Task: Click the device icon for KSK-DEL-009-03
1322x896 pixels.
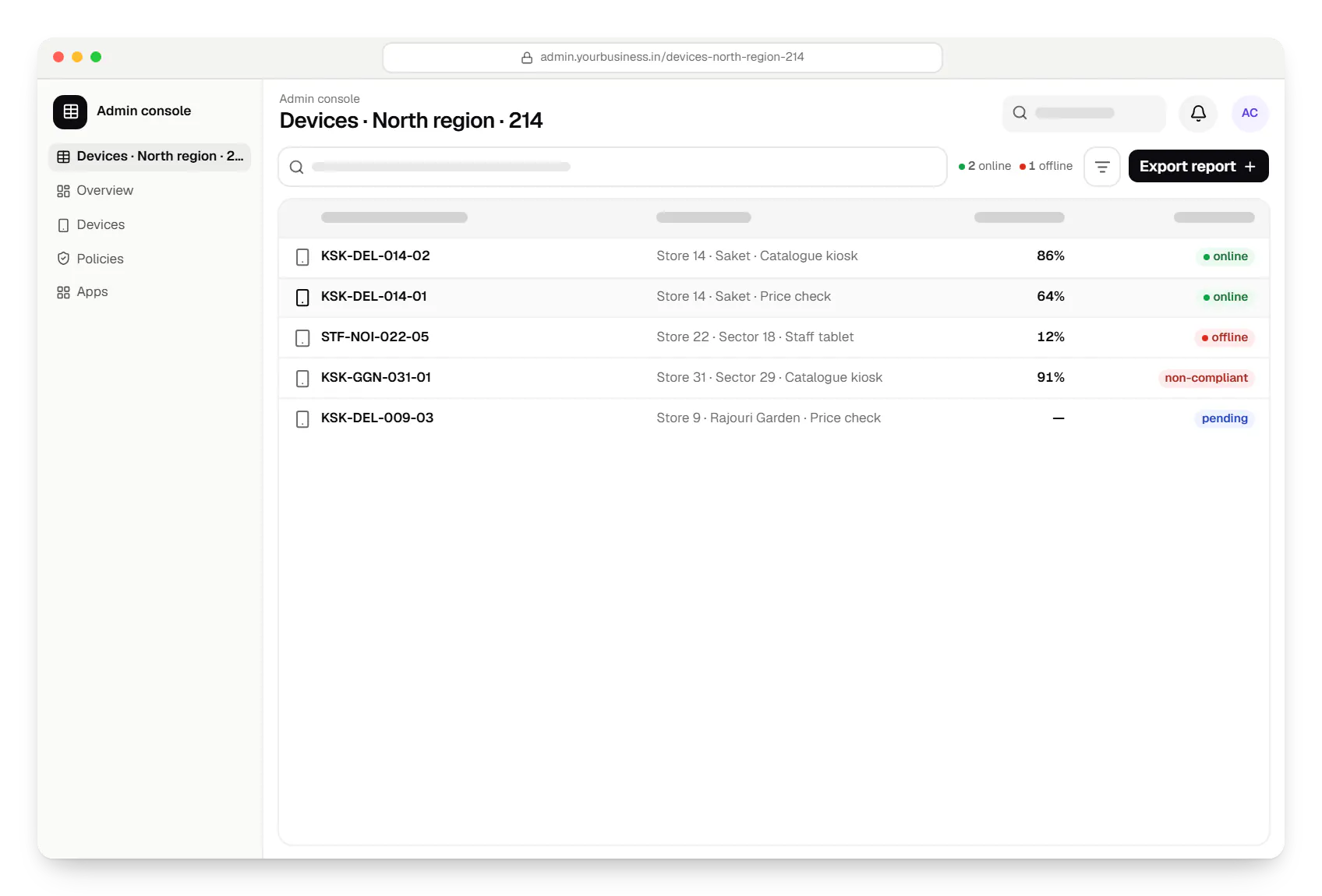Action: coord(302,419)
